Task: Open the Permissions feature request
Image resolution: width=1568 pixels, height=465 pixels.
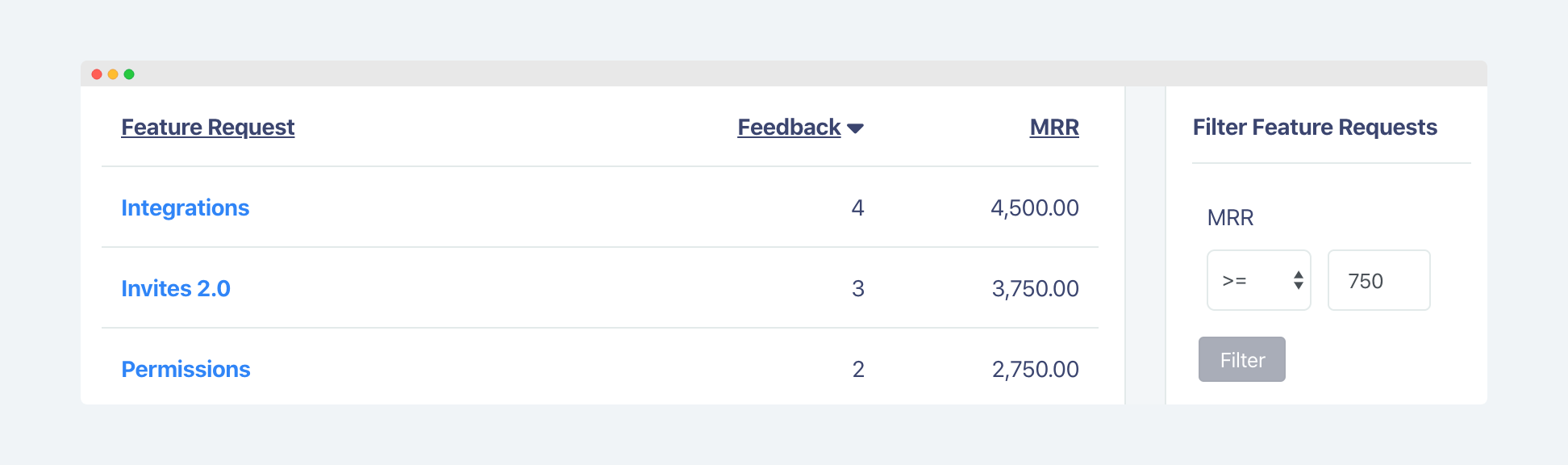Action: click(x=186, y=369)
